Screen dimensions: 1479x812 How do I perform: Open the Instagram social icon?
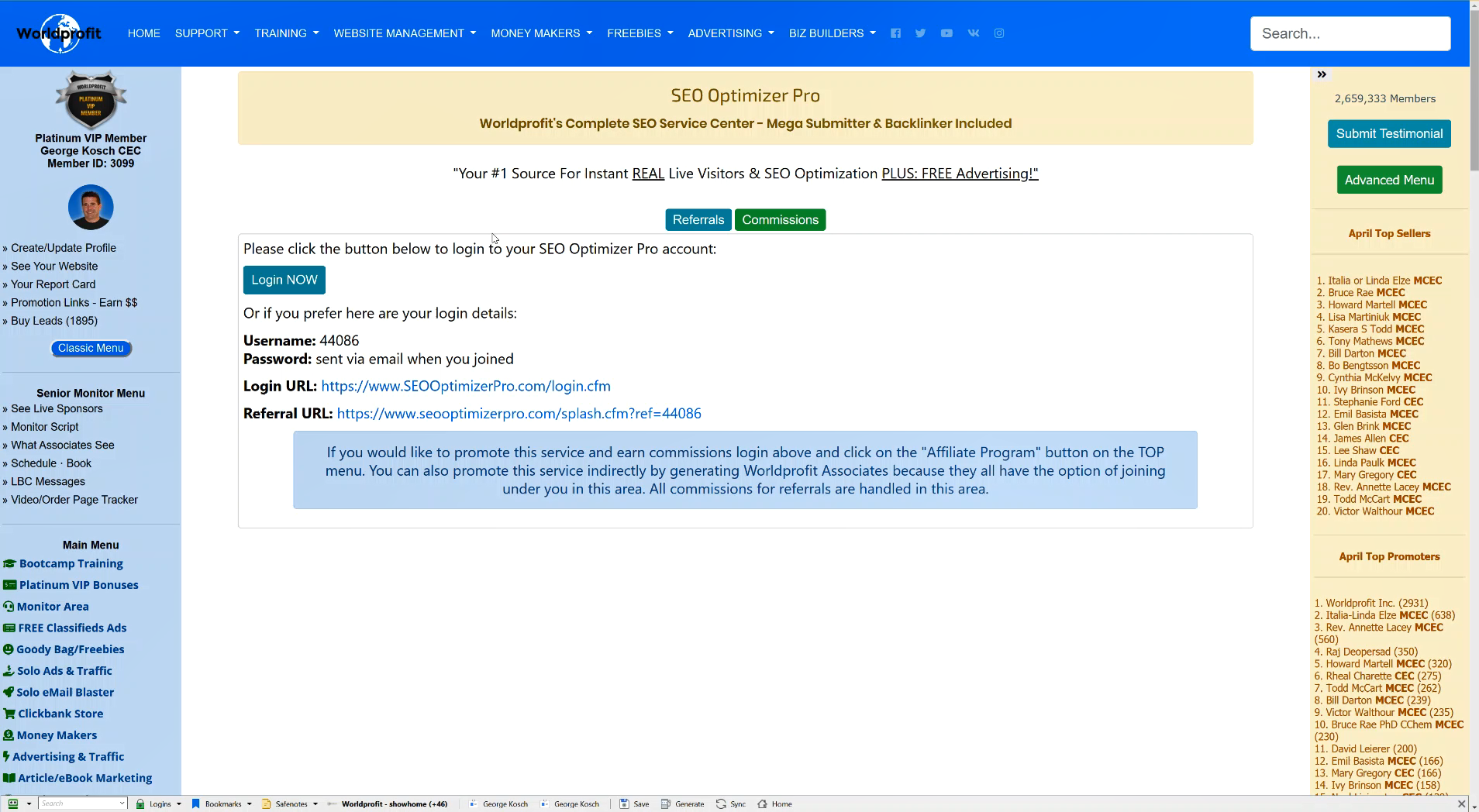[999, 33]
